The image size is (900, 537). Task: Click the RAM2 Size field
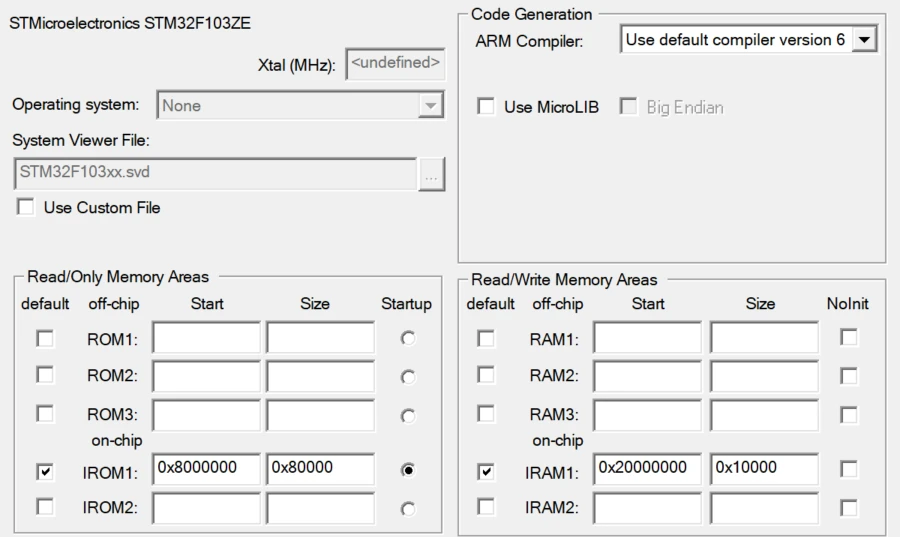765,376
